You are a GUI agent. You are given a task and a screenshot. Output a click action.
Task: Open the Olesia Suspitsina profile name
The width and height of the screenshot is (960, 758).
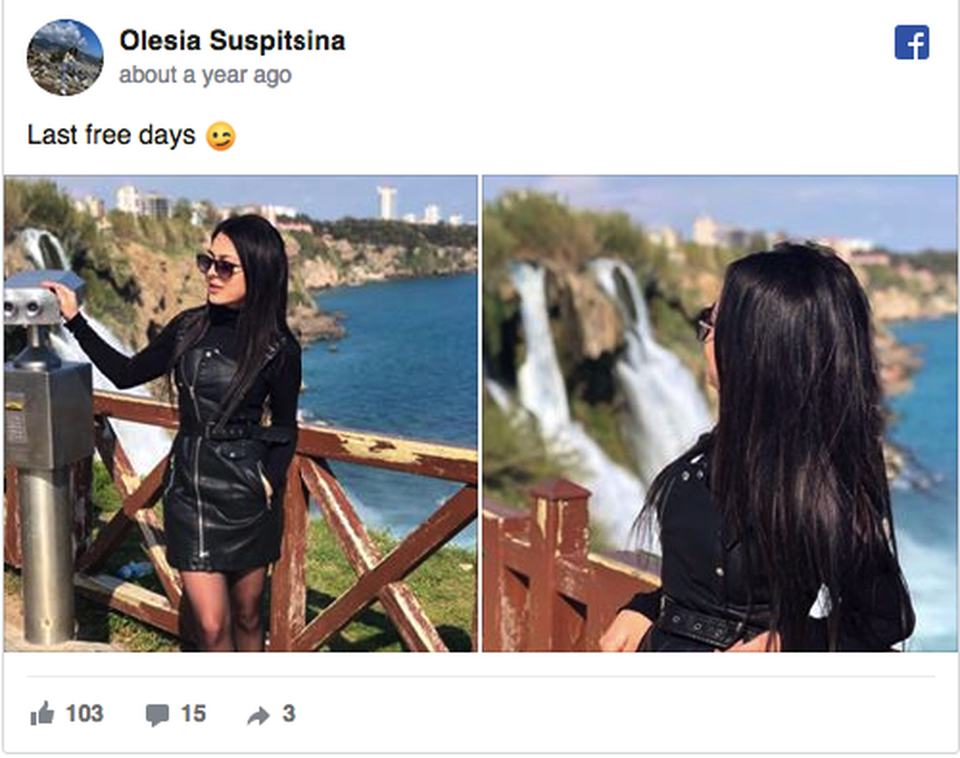[232, 41]
